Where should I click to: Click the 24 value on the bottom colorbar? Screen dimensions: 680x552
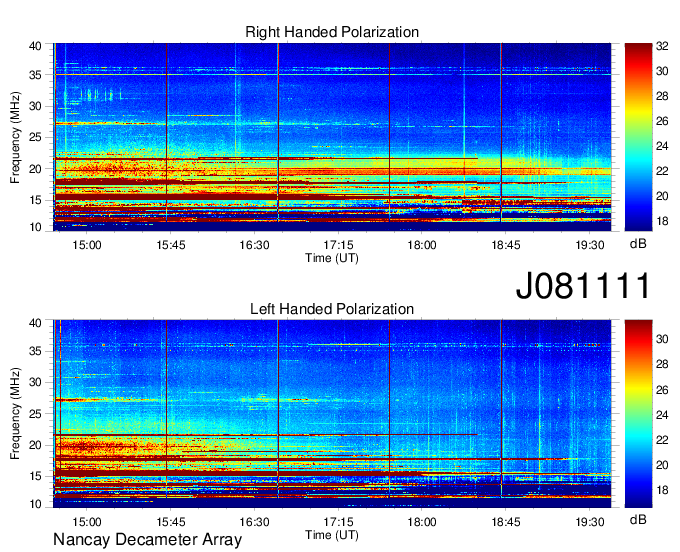pyautogui.click(x=662, y=415)
